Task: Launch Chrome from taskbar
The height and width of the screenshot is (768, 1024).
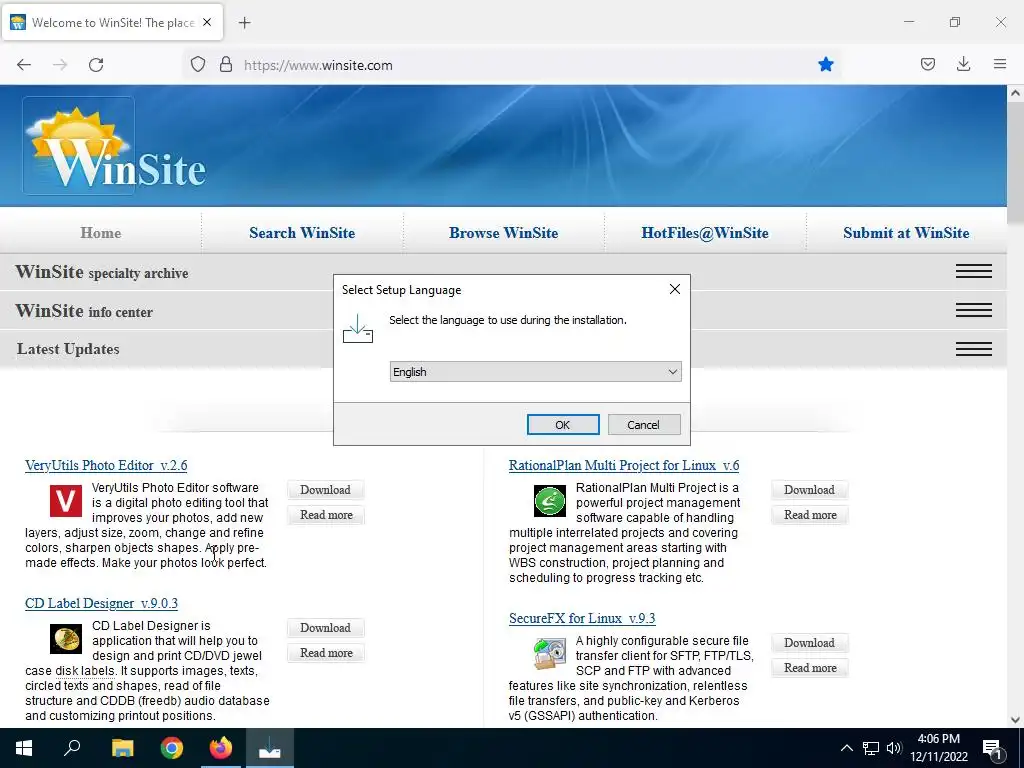Action: (x=172, y=748)
